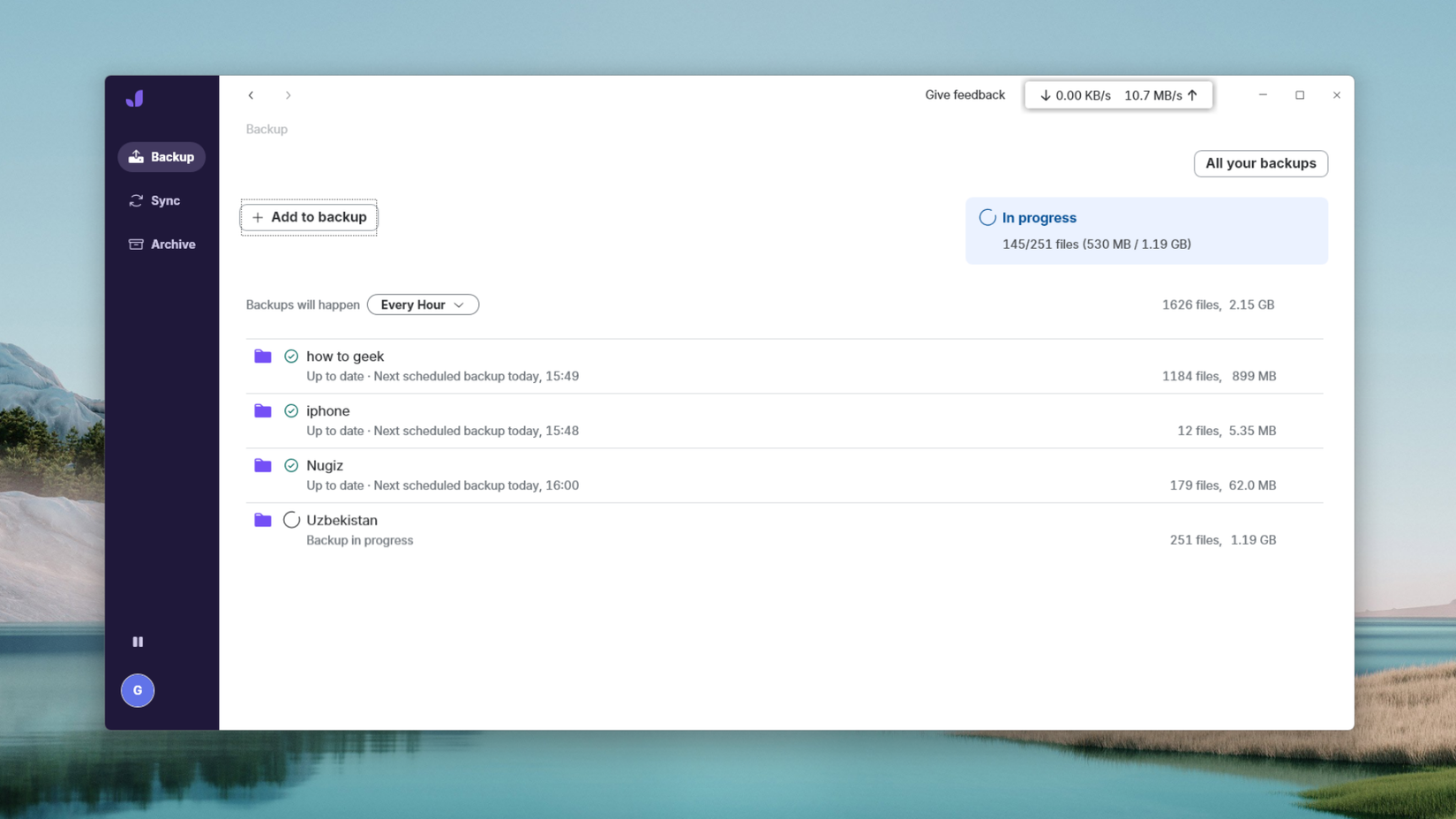The width and height of the screenshot is (1456, 819).
Task: Open the Archive section
Action: point(161,244)
